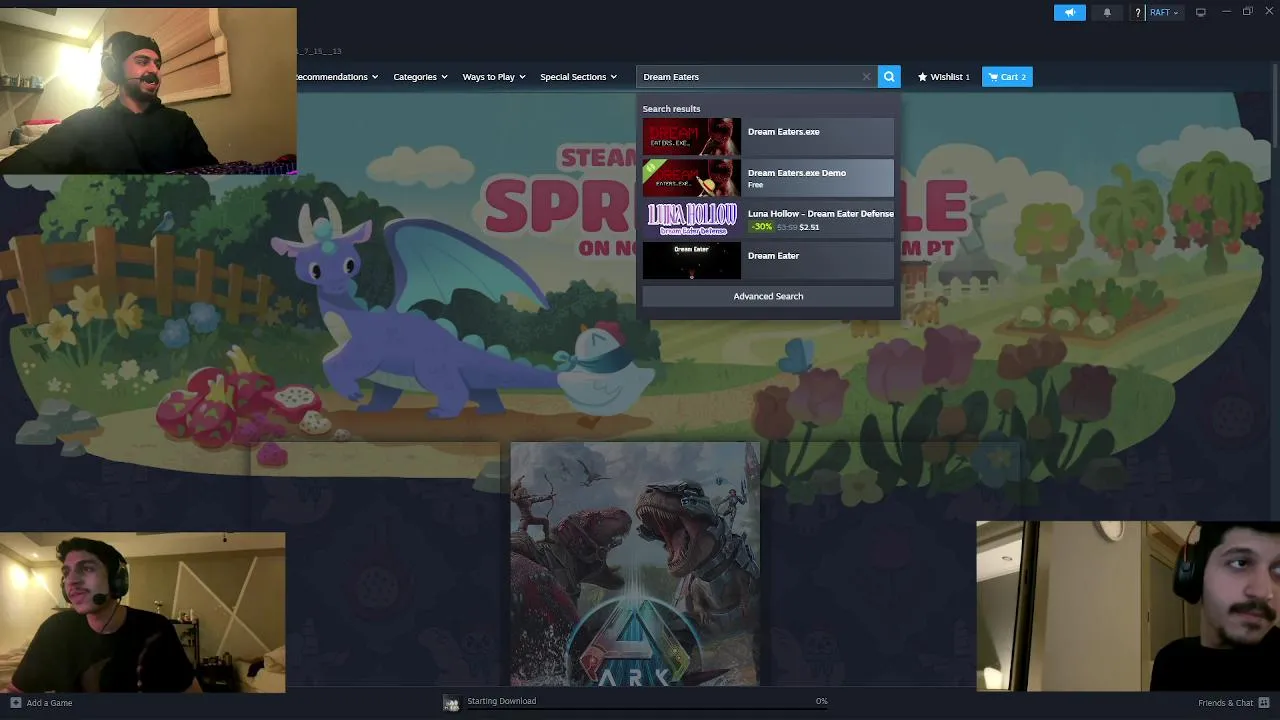Screen dimensions: 1280x720
Task: Expand the Ways to Play menu
Action: tap(494, 77)
